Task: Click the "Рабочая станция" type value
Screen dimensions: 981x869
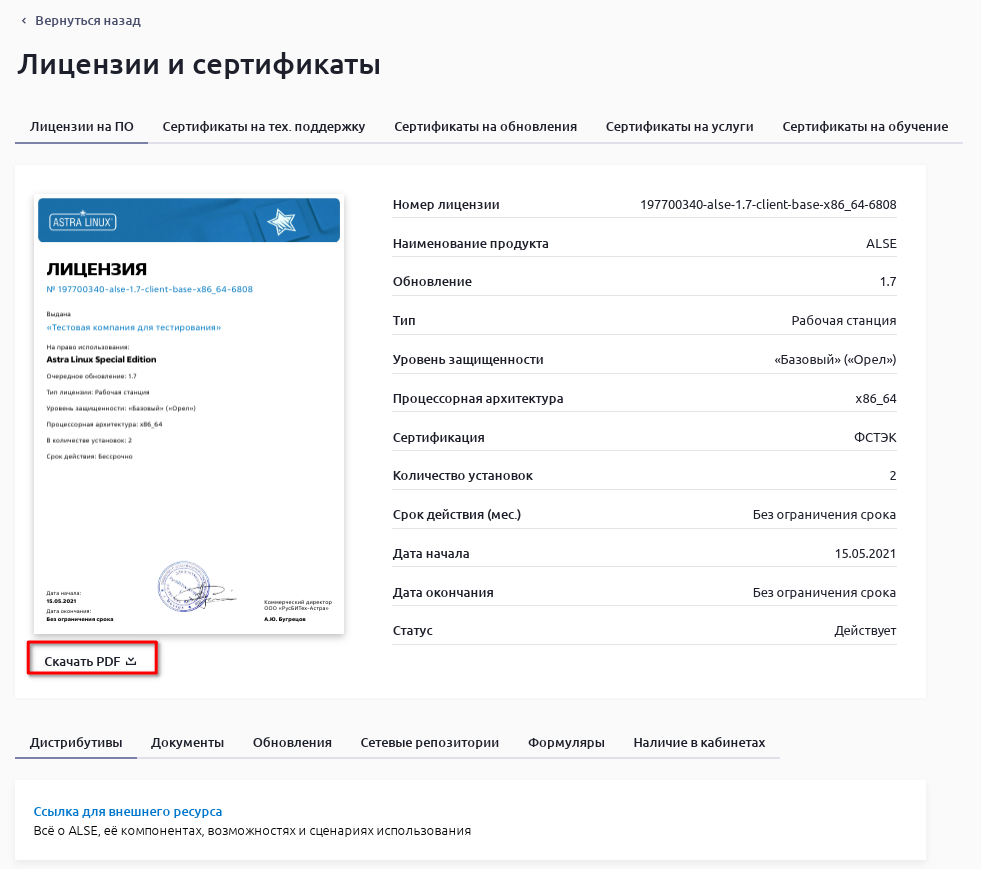Action: (x=843, y=320)
